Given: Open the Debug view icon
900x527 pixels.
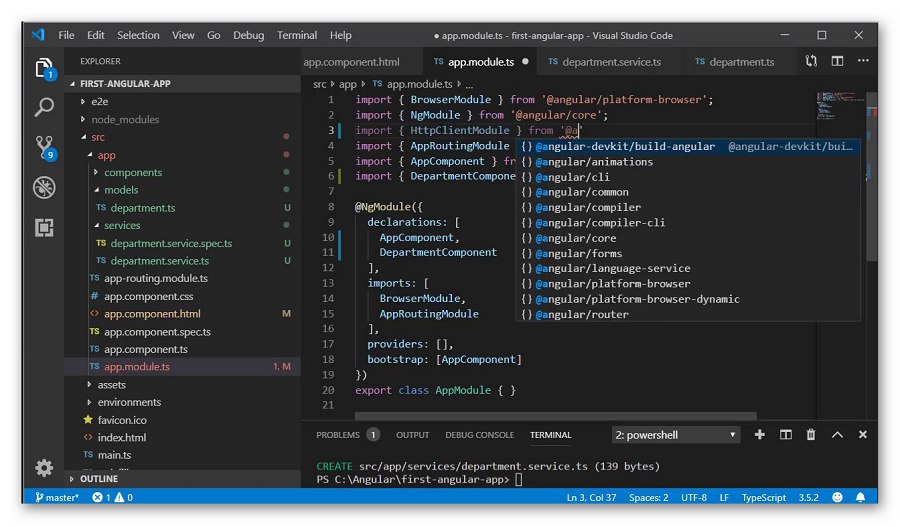Looking at the screenshot, I should pyautogui.click(x=44, y=188).
